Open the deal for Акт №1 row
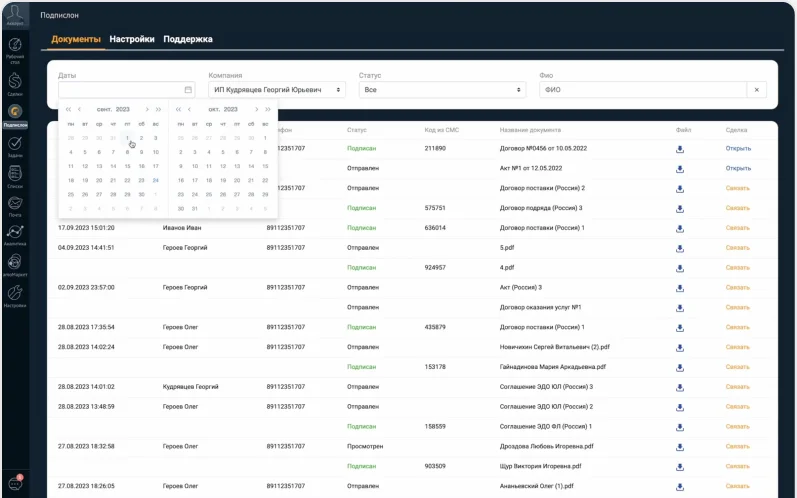 tap(738, 168)
